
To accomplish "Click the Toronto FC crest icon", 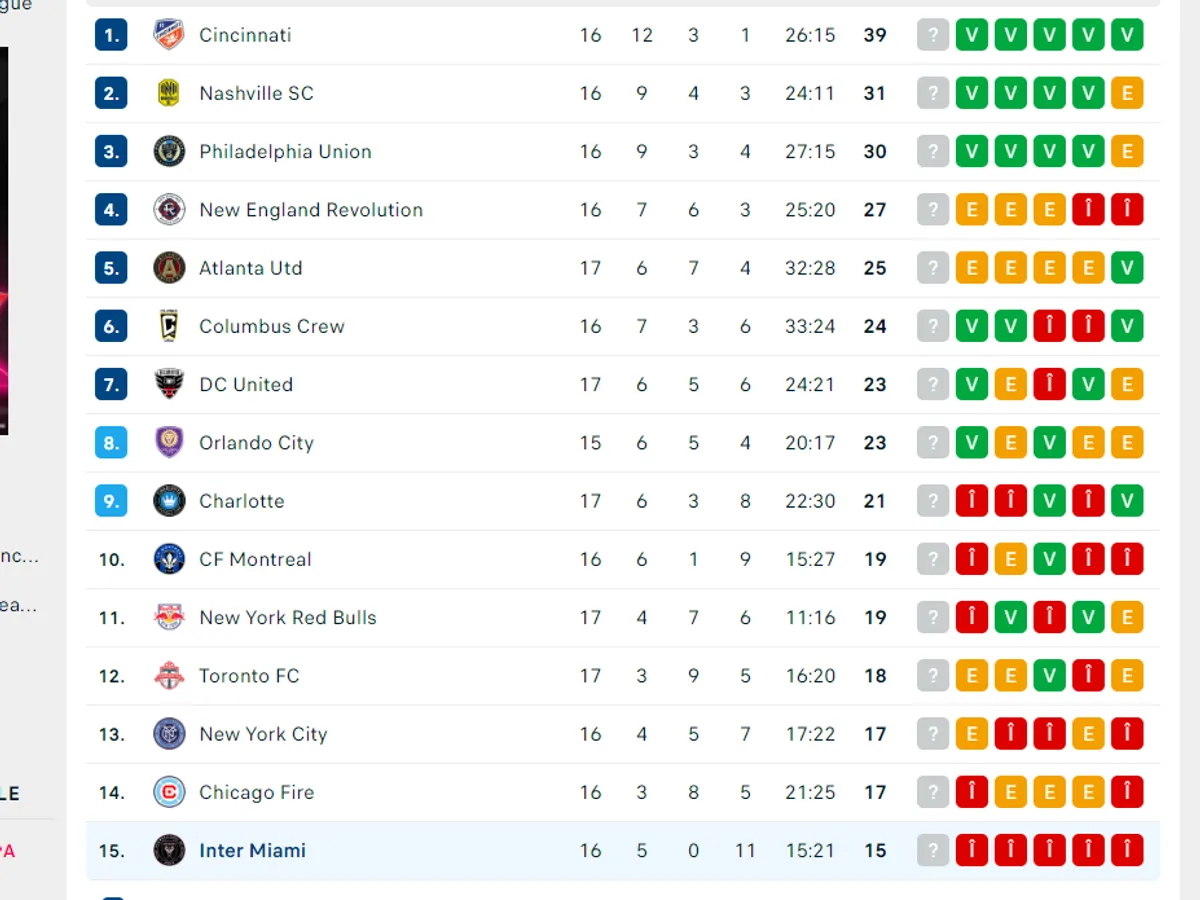I will (x=169, y=676).
